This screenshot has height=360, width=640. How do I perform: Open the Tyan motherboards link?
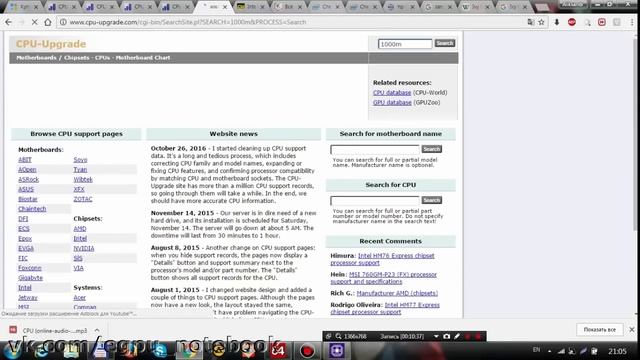tap(80, 169)
